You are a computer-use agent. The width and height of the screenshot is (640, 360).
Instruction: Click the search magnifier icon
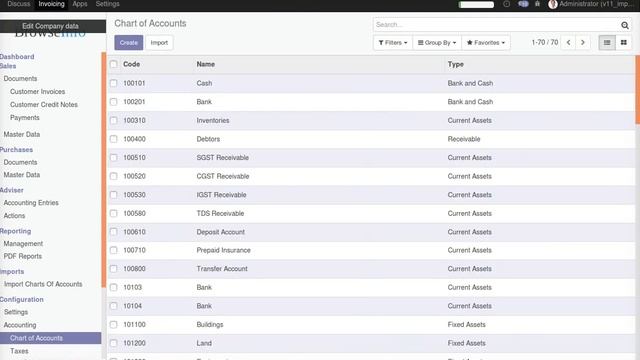point(624,25)
